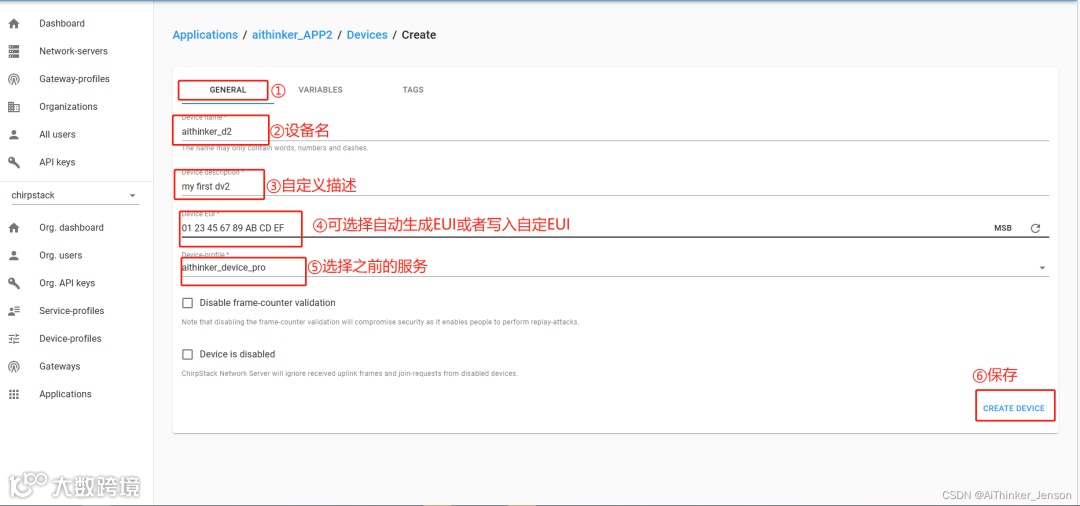Image resolution: width=1080 pixels, height=506 pixels.
Task: Tick the Device is disabled checkbox
Action: [187, 355]
